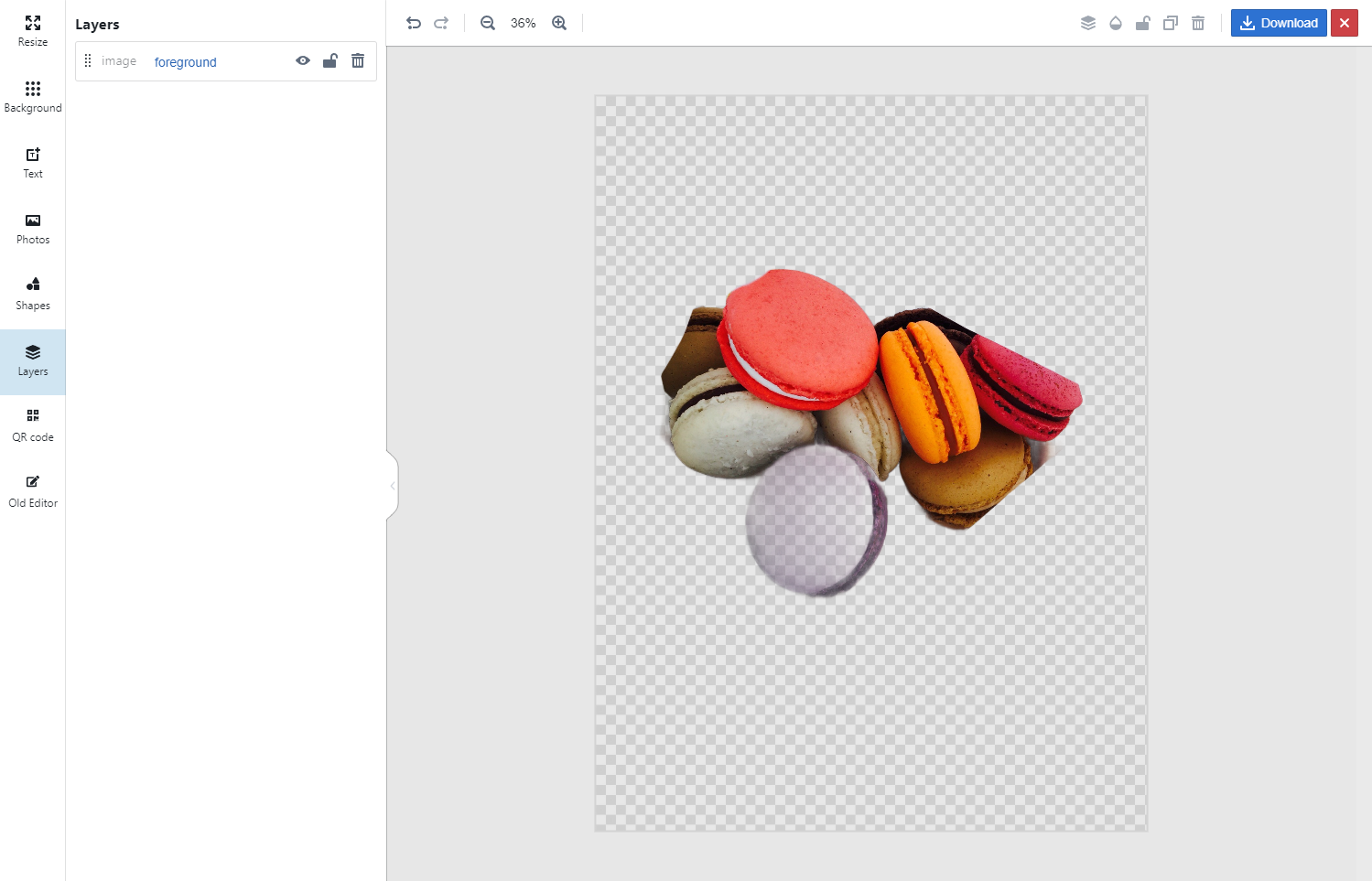Screen dimensions: 1372x881
Task: Click the 36% zoom level value
Action: coord(524,23)
